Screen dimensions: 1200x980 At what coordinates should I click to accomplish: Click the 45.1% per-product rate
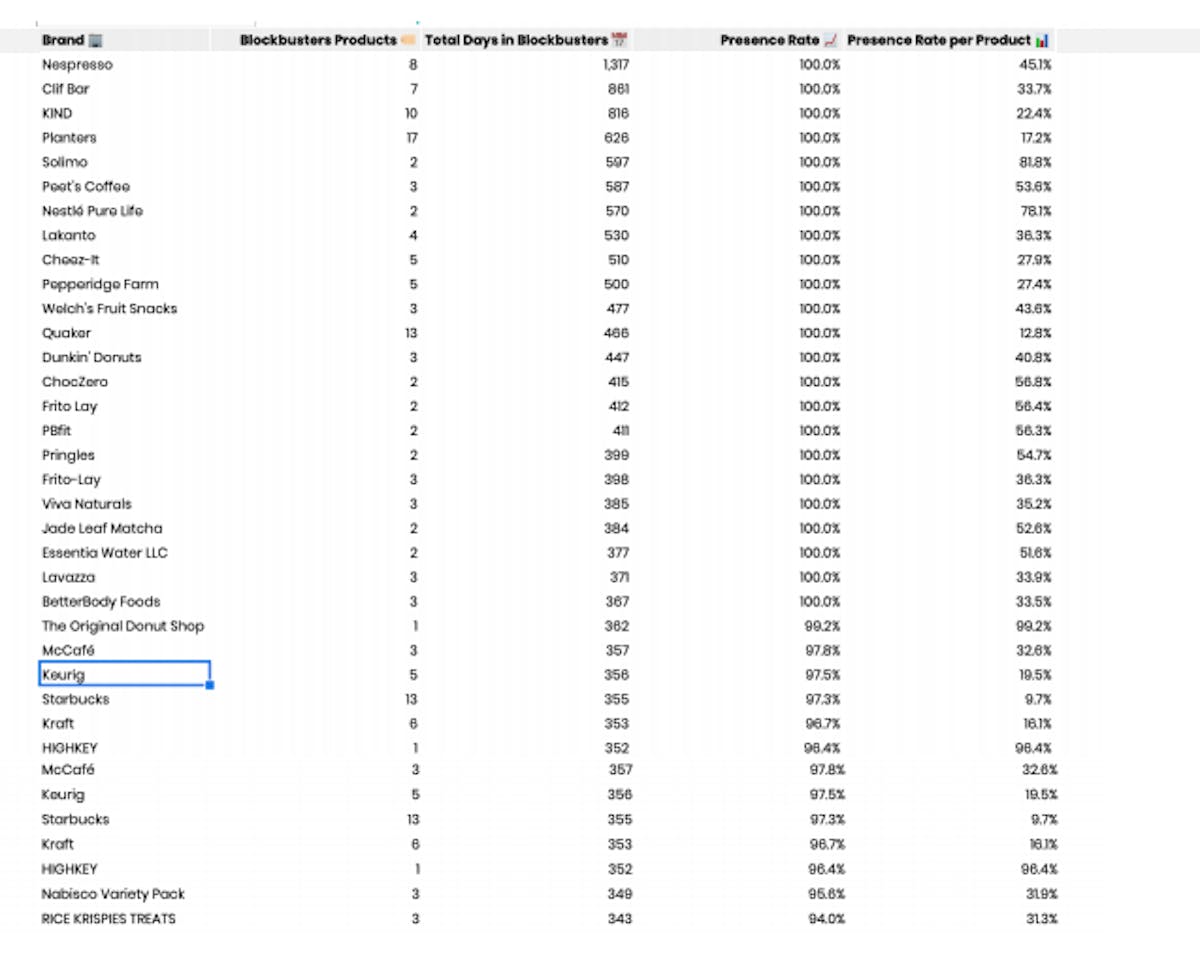(1035, 65)
